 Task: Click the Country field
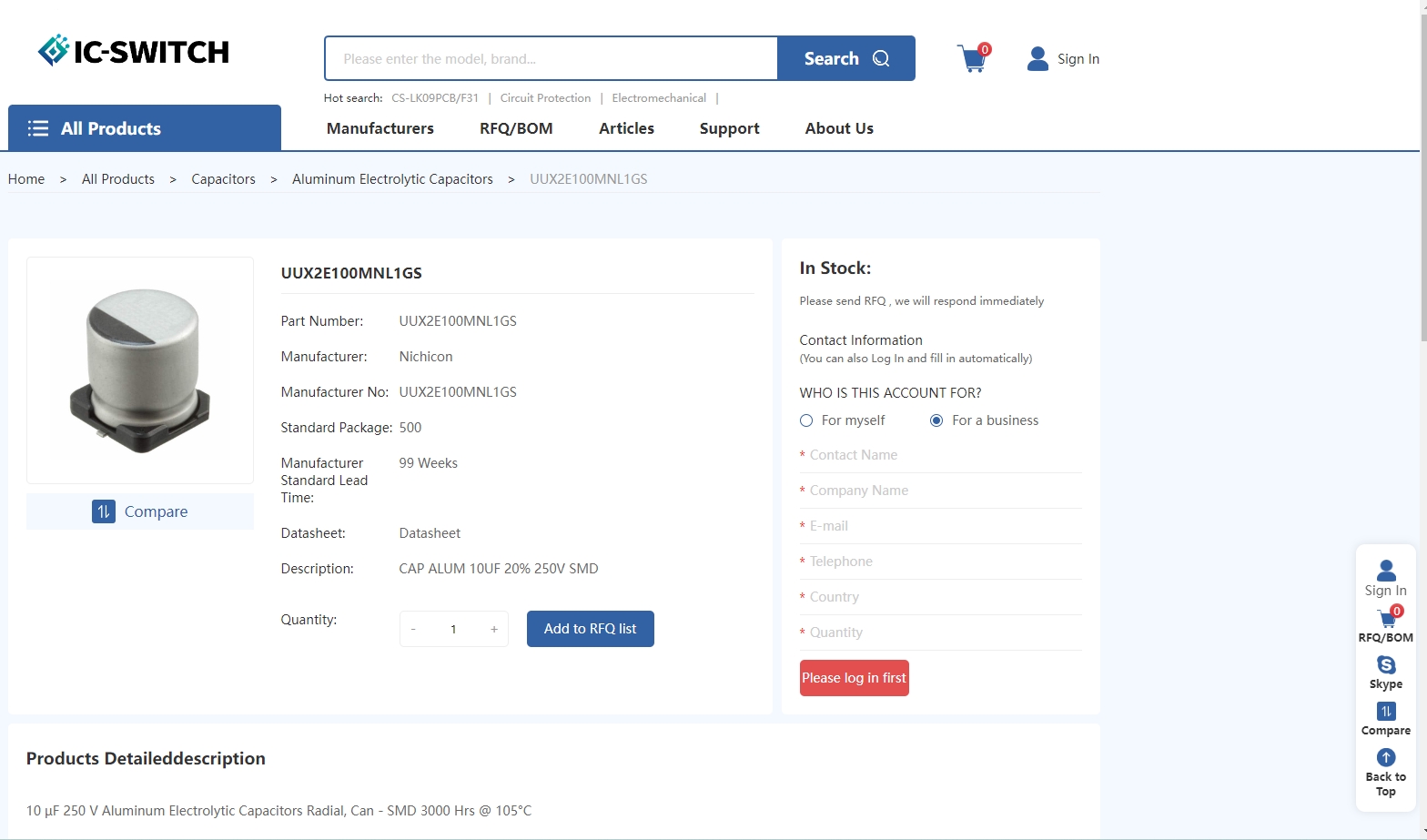pos(941,597)
